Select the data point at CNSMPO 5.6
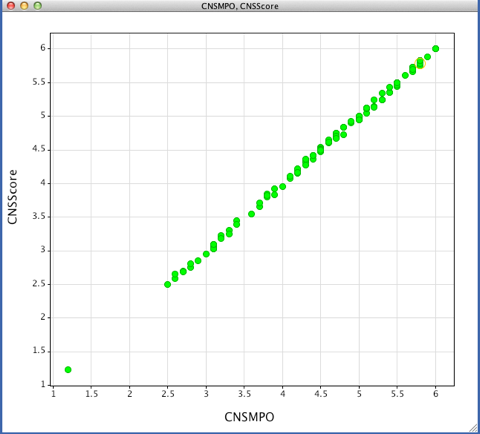Image resolution: width=480 pixels, height=434 pixels. click(405, 76)
